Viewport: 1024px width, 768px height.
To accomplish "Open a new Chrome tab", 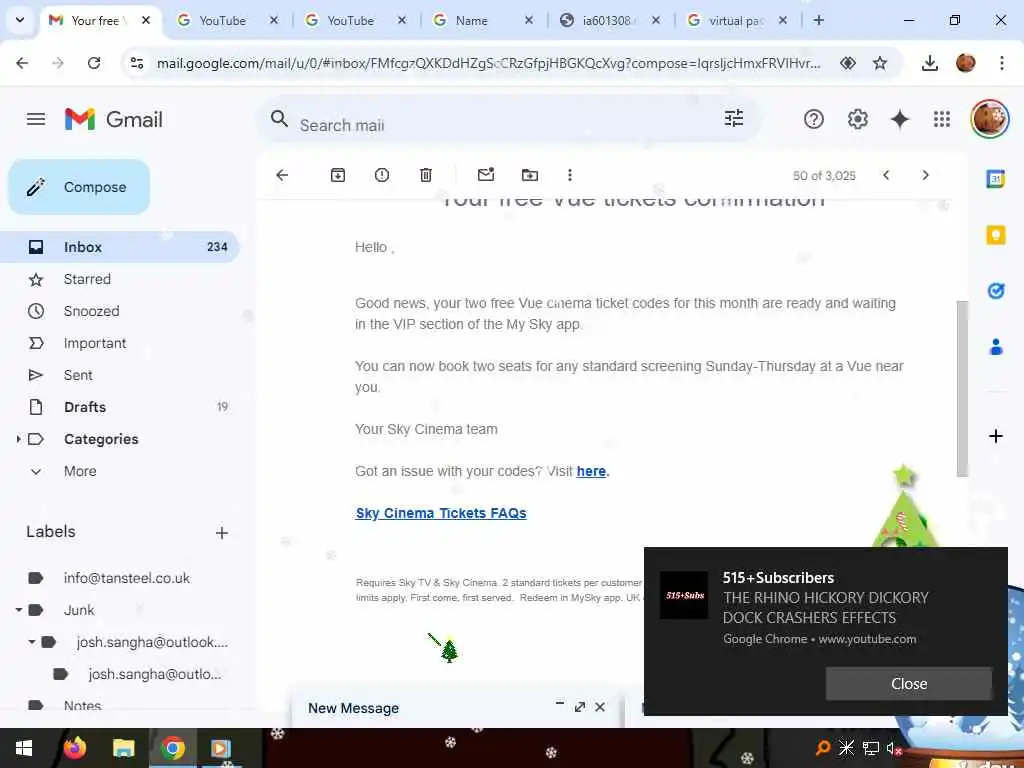I will (x=818, y=20).
